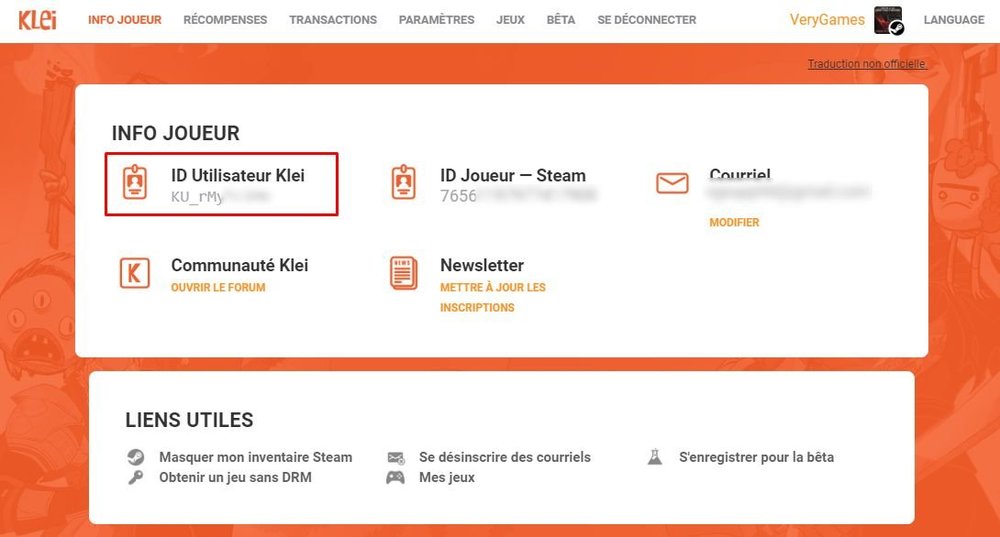Viewport: 1000px width, 537px height.
Task: Open Masquer mon inventaire Steam link
Action: pyautogui.click(x=256, y=457)
